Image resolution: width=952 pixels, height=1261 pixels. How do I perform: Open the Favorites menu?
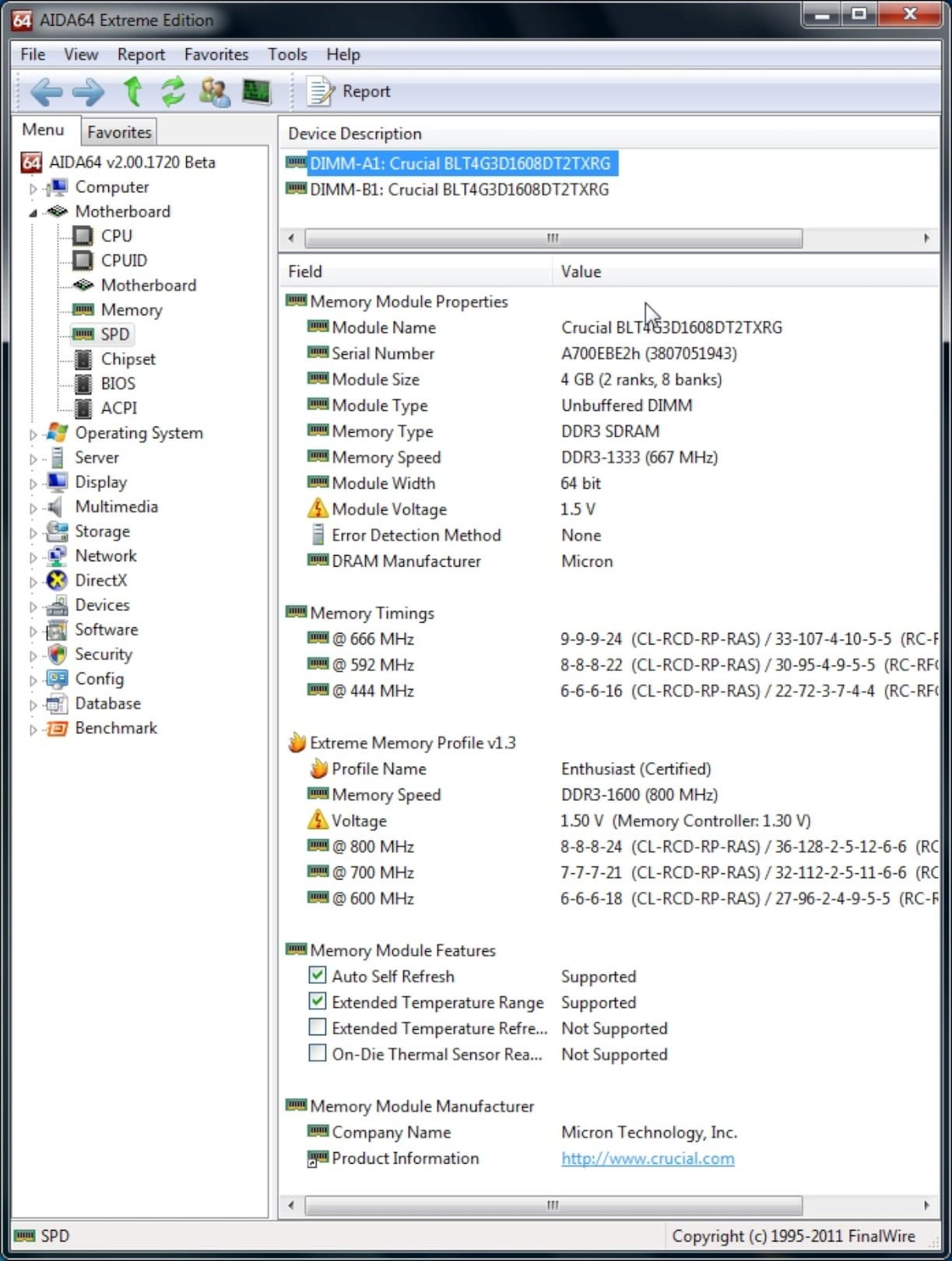point(216,54)
